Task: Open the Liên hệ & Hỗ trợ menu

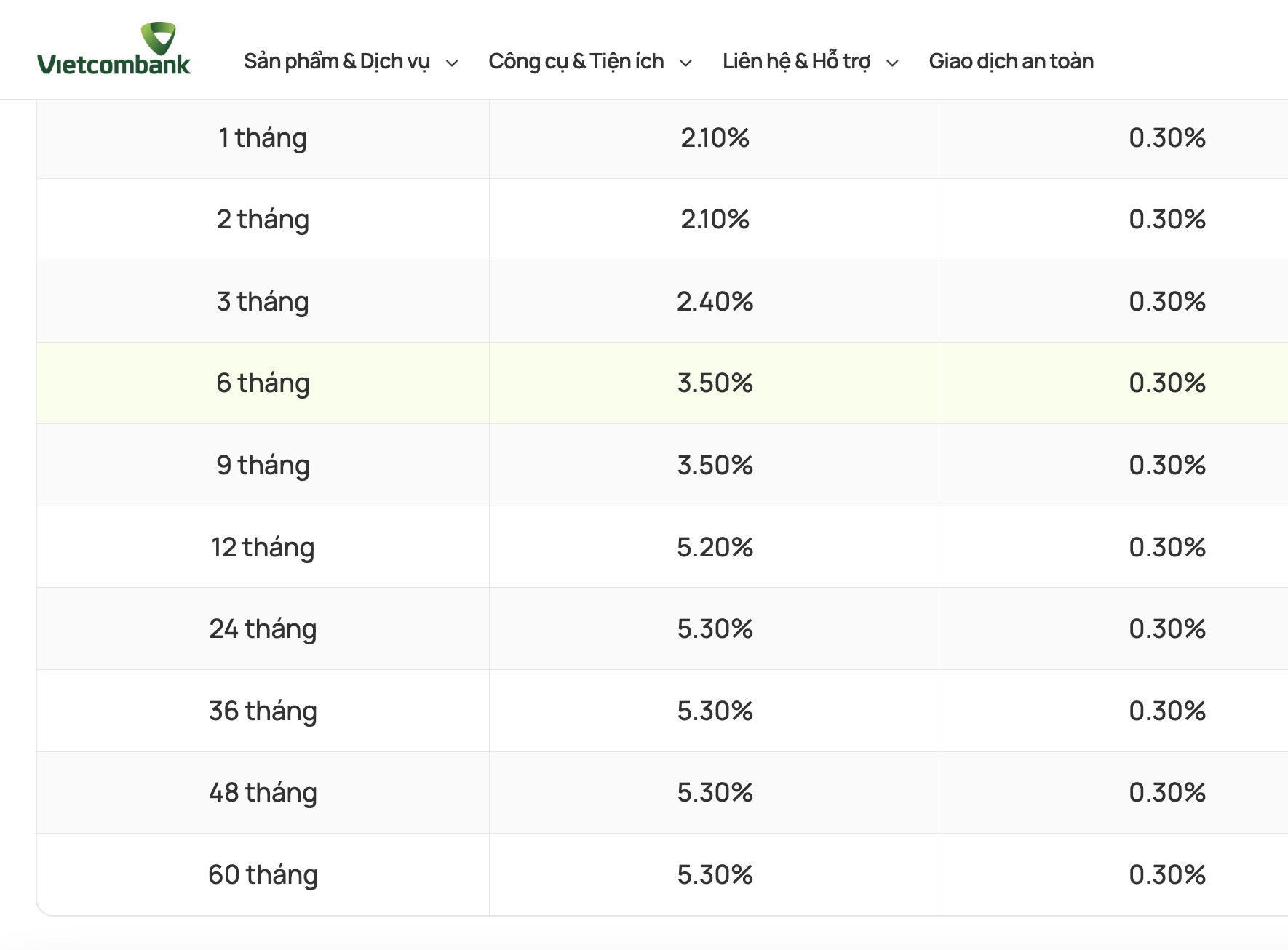Action: pyautogui.click(x=796, y=62)
